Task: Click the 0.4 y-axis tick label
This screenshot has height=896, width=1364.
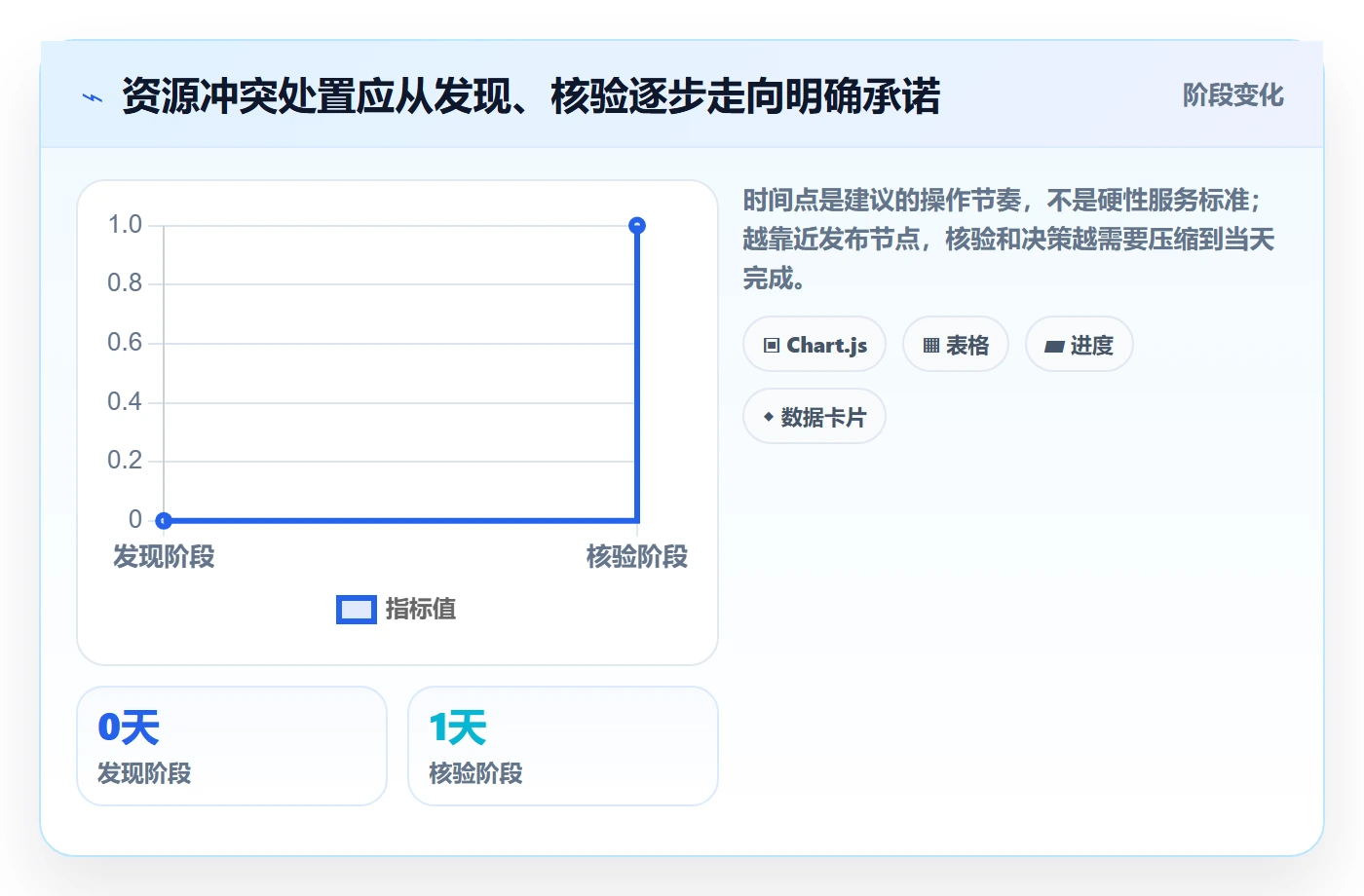Action: pos(125,402)
